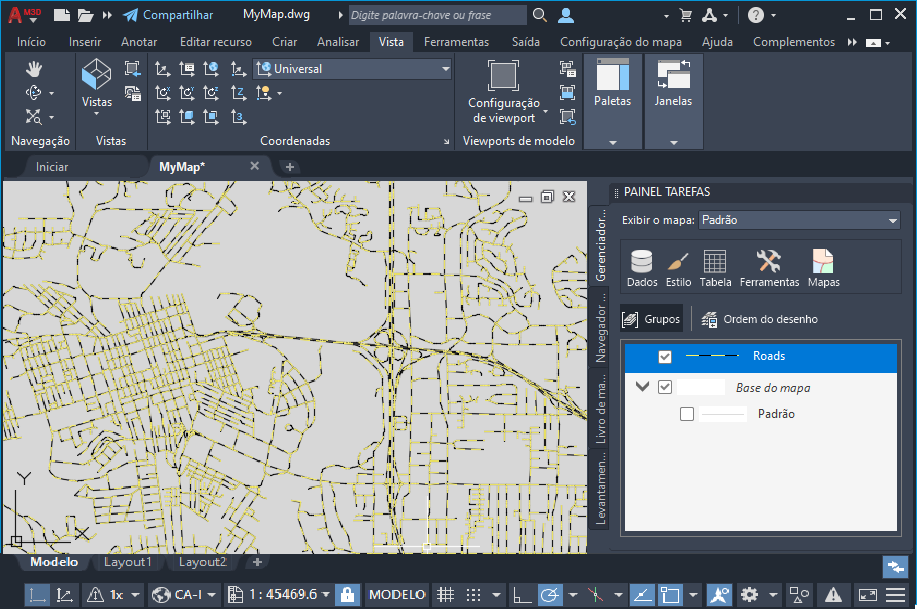Uncheck the Roads layer checkbox
This screenshot has height=609, width=917.
(x=665, y=357)
